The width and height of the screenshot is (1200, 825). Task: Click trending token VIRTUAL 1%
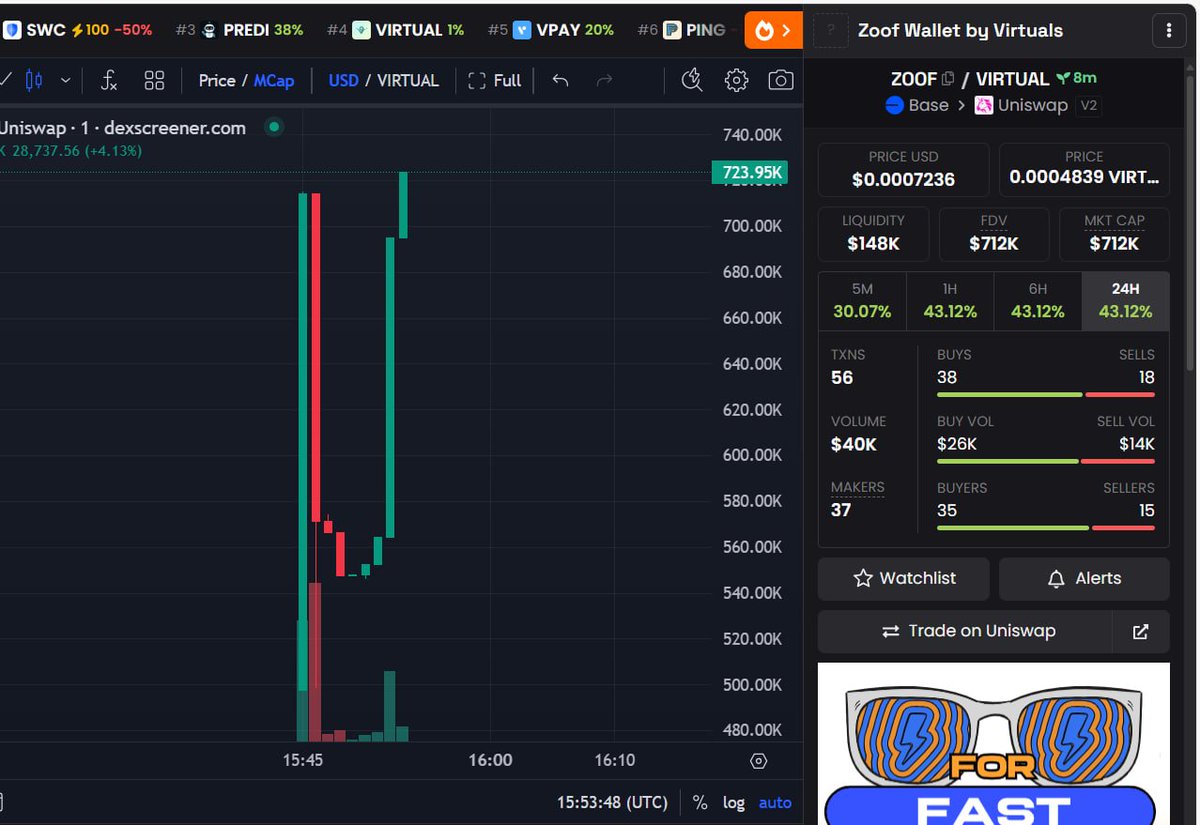(396, 30)
